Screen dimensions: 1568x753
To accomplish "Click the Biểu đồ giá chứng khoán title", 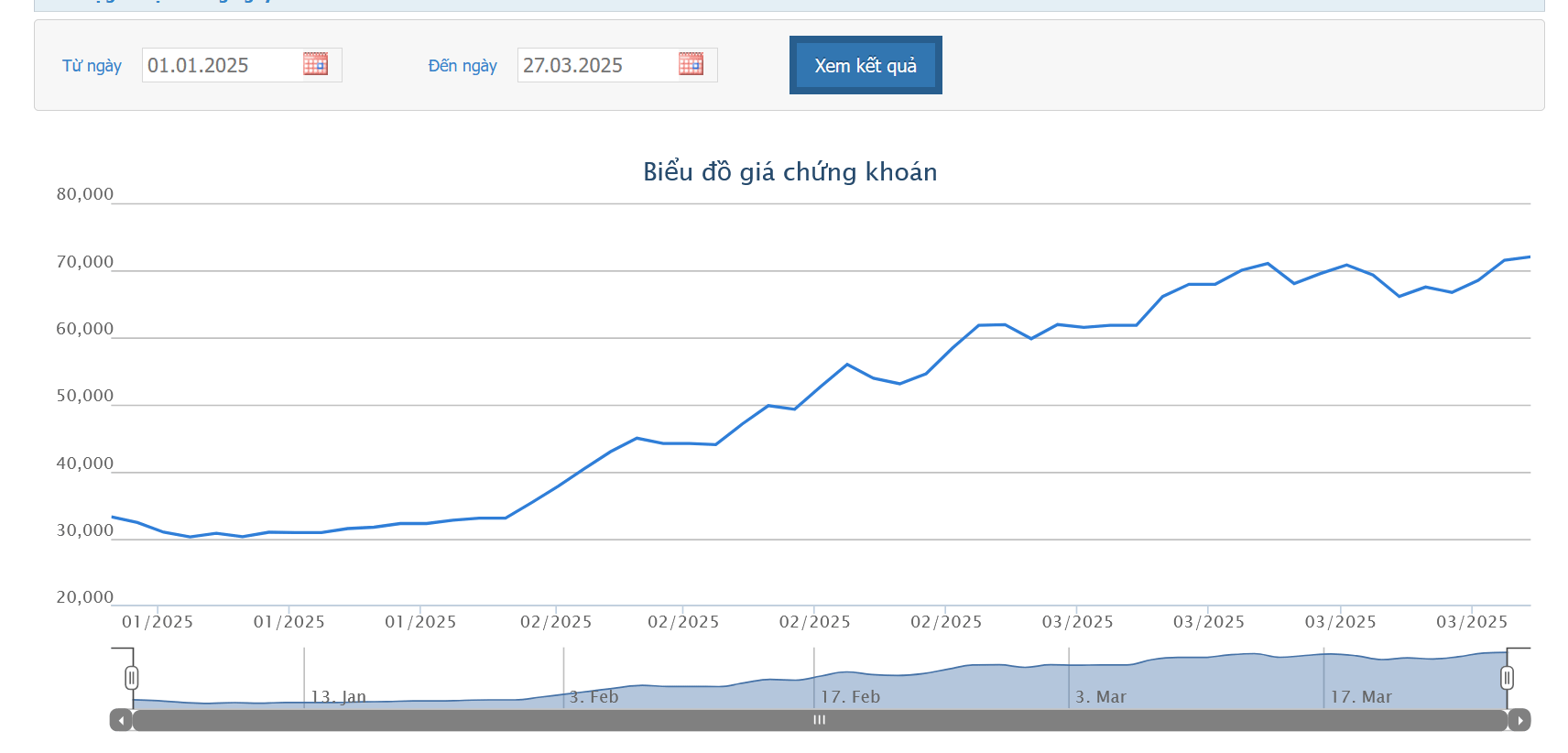I will [x=789, y=172].
